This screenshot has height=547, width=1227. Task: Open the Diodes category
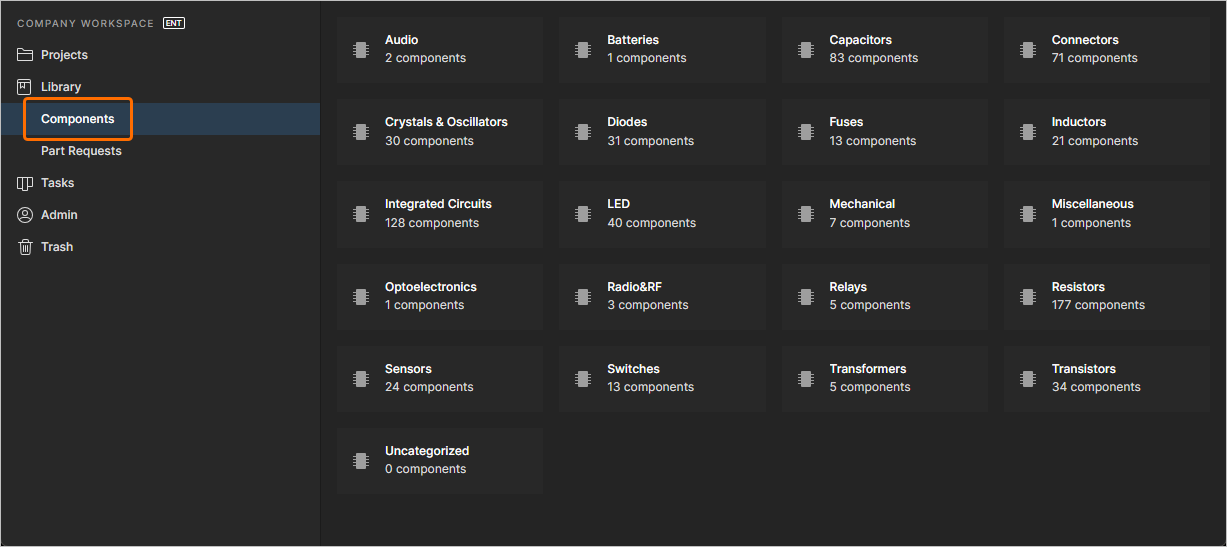[661, 131]
